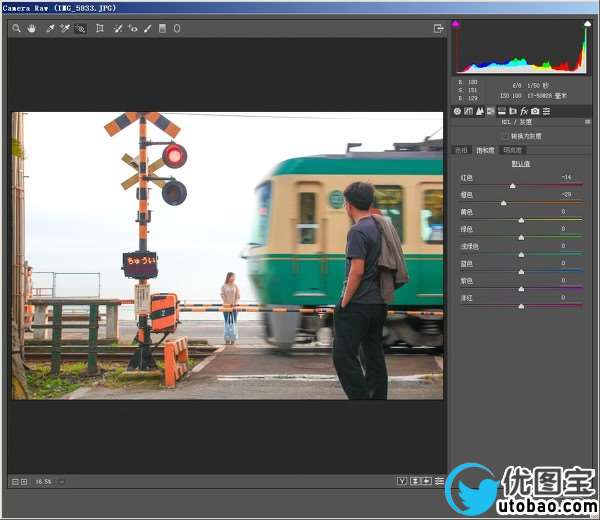The height and width of the screenshot is (520, 600).
Task: Choose the Spot Removal tool
Action: point(117,28)
